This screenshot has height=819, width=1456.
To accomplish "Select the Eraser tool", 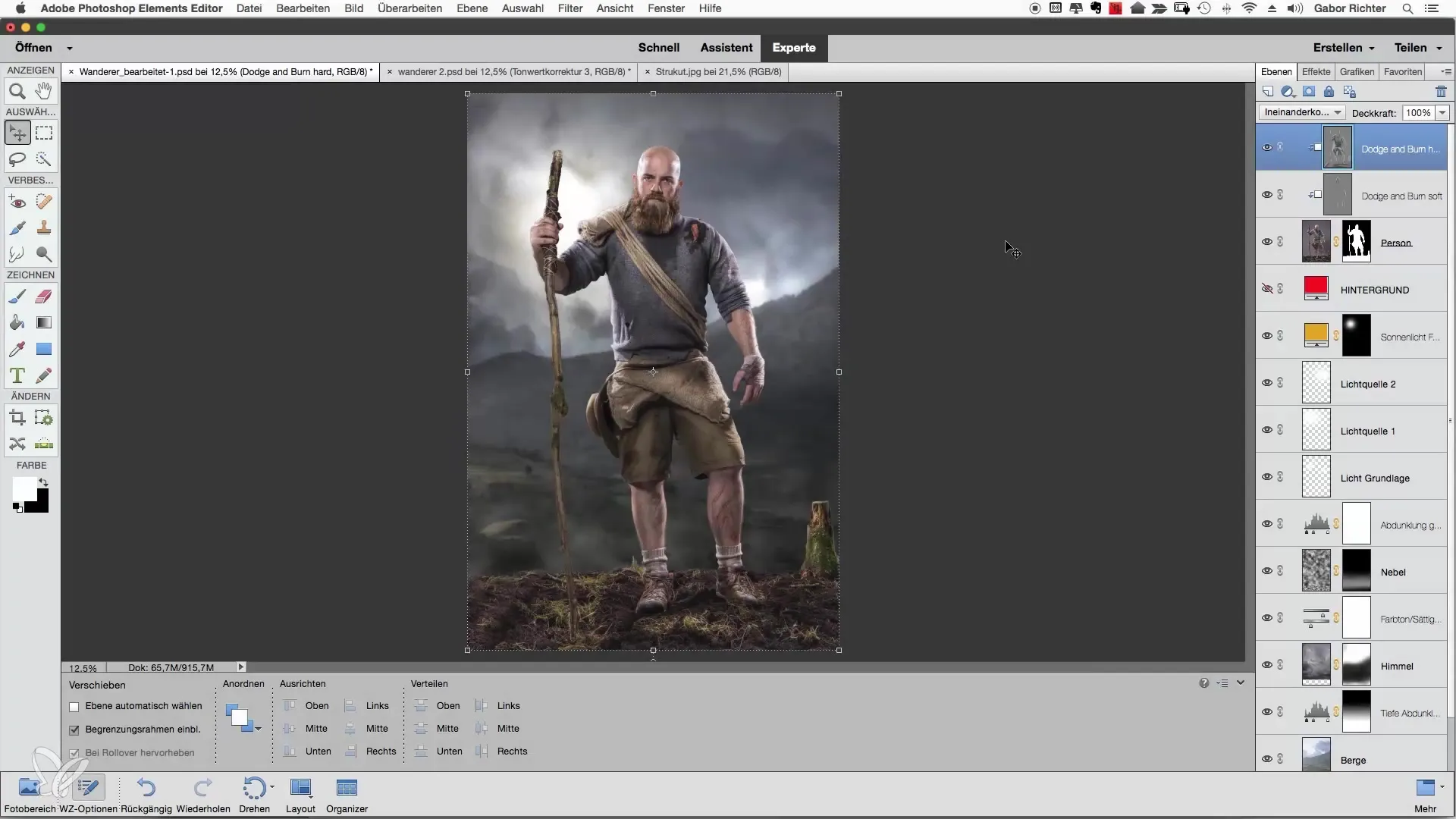I will pos(44,297).
